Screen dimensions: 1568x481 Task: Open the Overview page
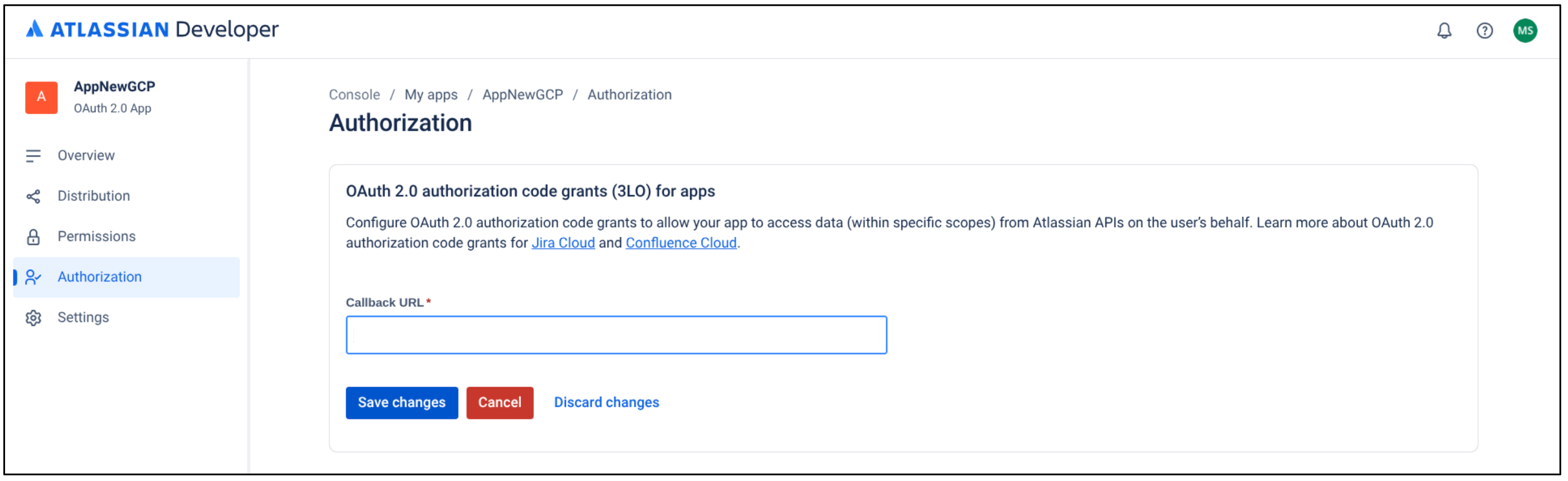click(x=86, y=155)
